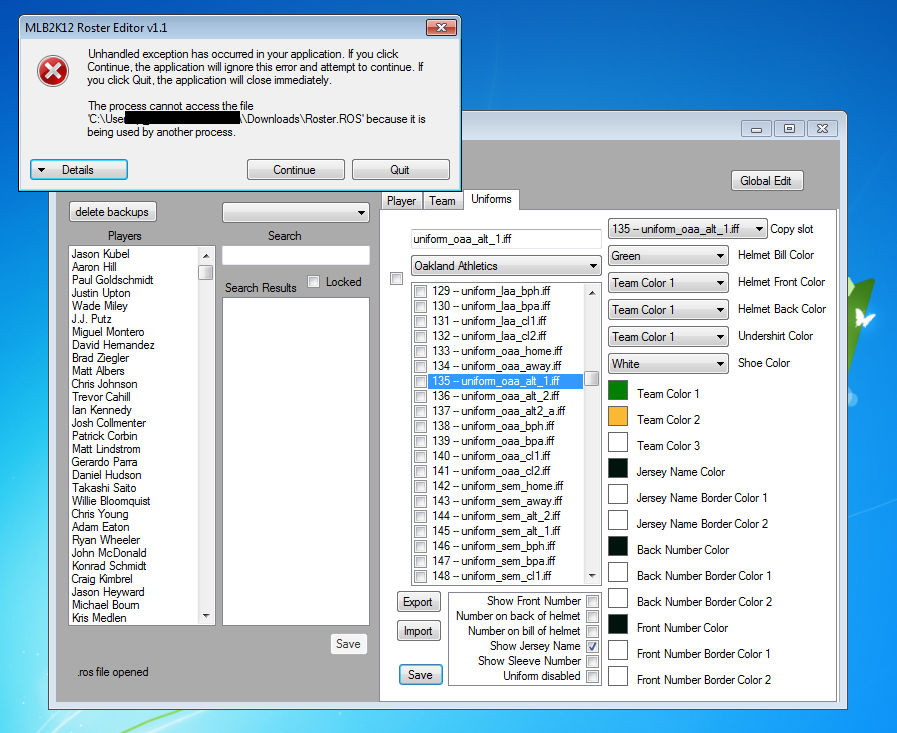Open the Oakland Athletics team dropdown
The image size is (897, 733).
(x=506, y=266)
